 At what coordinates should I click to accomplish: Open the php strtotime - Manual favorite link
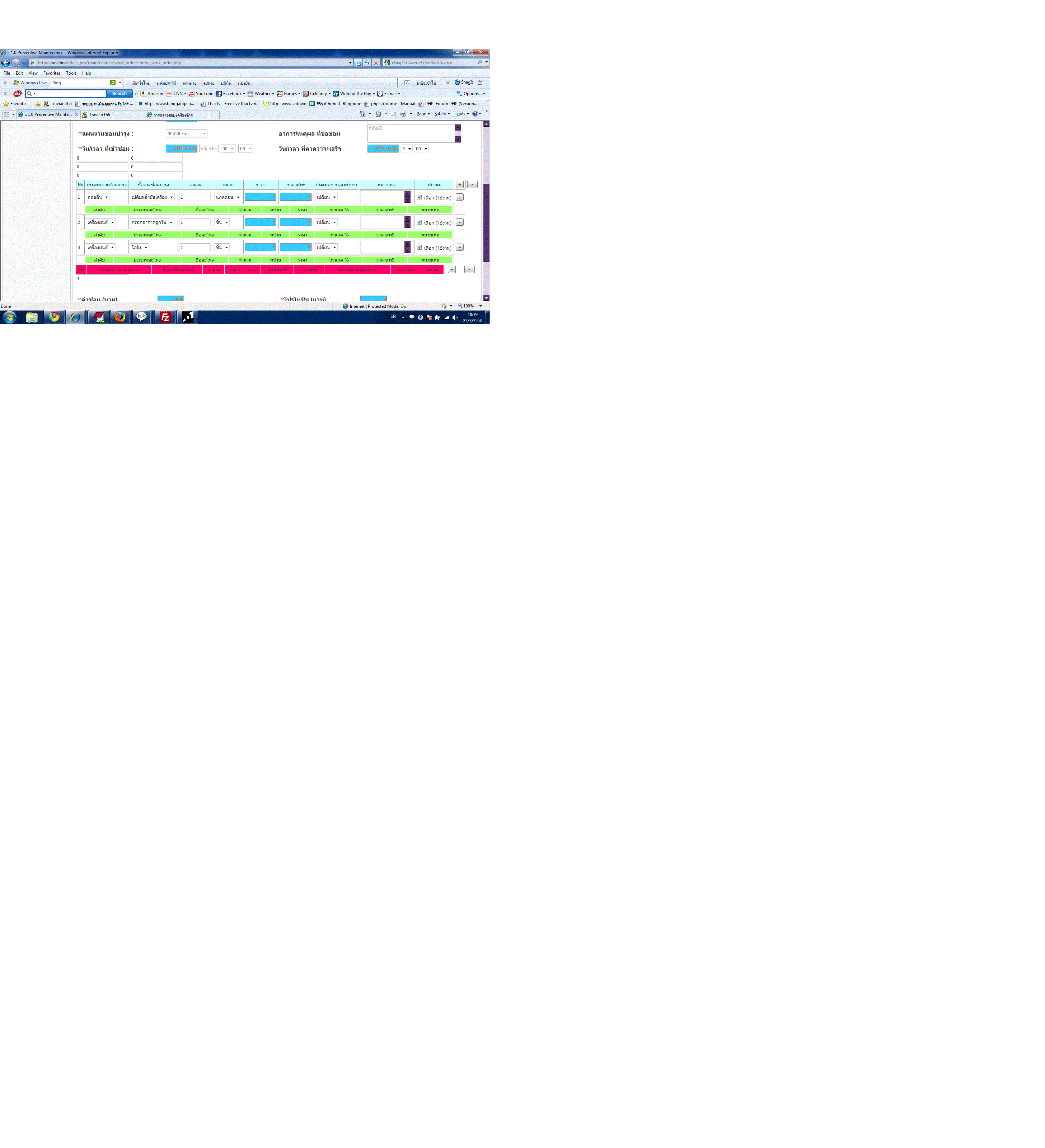click(390, 104)
